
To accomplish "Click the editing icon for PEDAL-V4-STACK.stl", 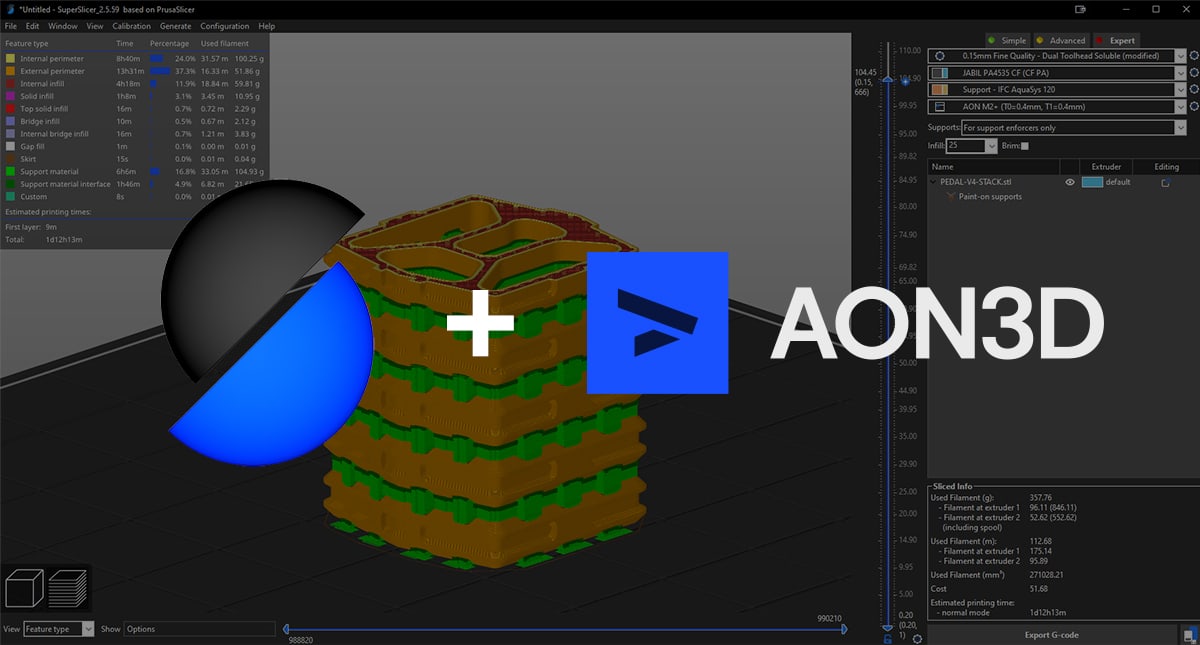I will pos(1166,183).
